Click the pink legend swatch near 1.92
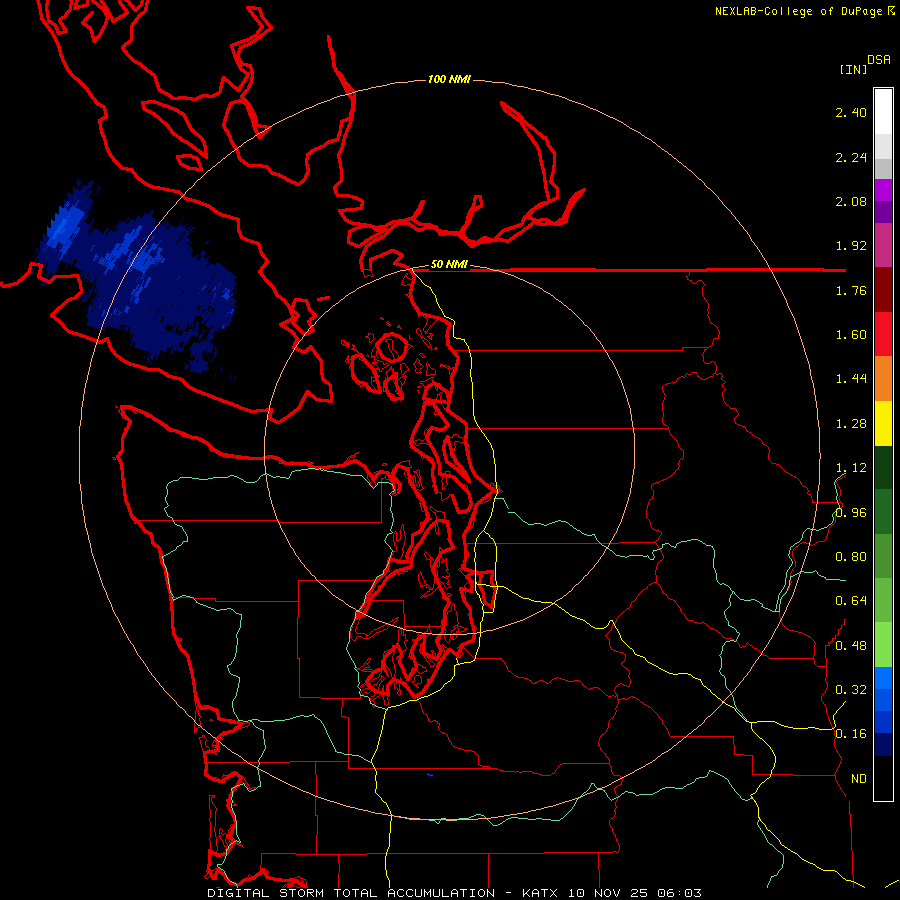 [x=883, y=245]
